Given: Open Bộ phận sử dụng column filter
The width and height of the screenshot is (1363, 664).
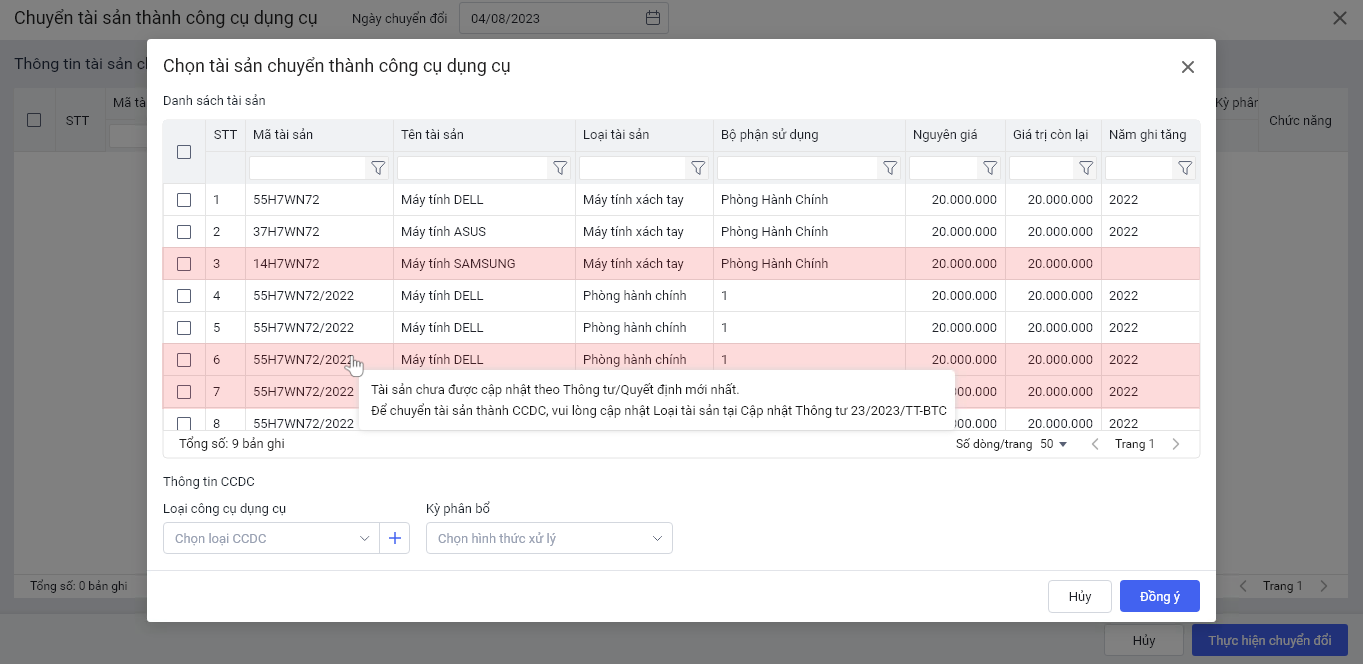Looking at the screenshot, I should click(889, 168).
